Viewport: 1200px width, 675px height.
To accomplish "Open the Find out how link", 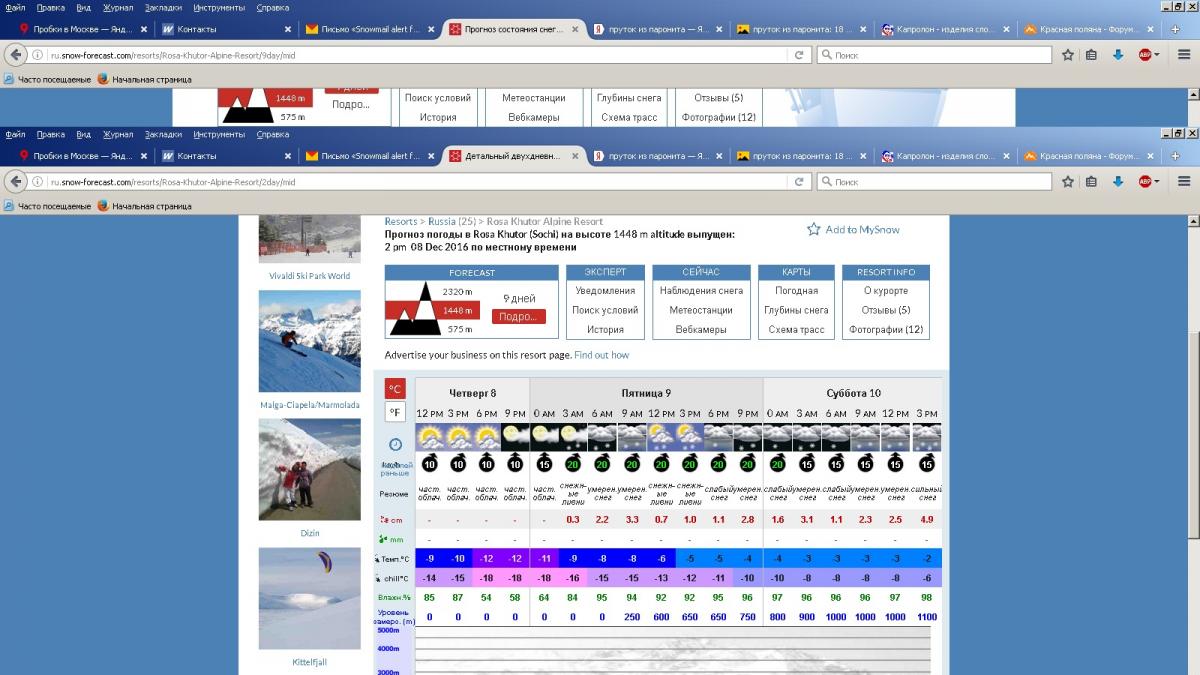I will 602,355.
